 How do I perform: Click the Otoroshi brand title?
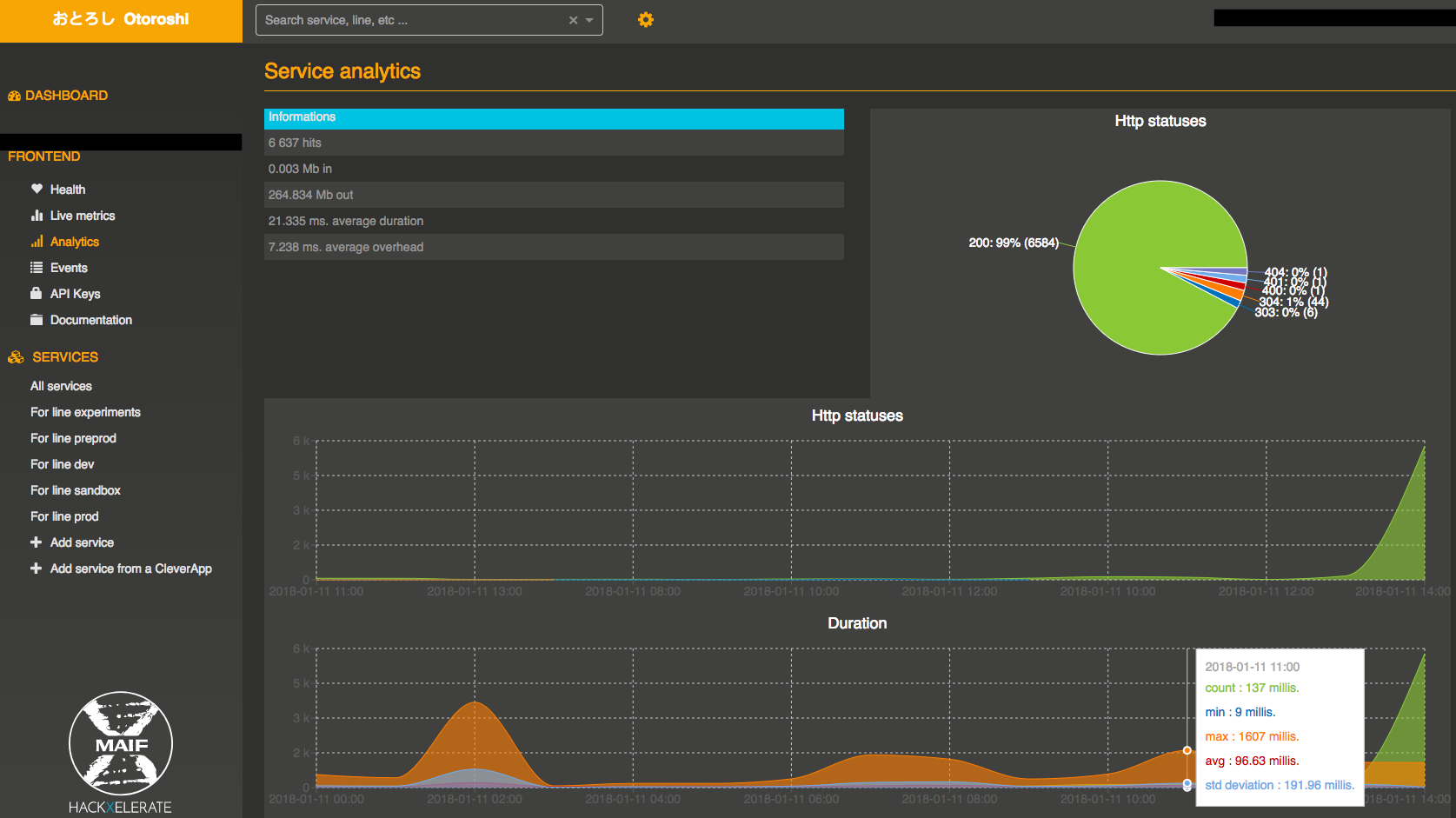point(121,19)
